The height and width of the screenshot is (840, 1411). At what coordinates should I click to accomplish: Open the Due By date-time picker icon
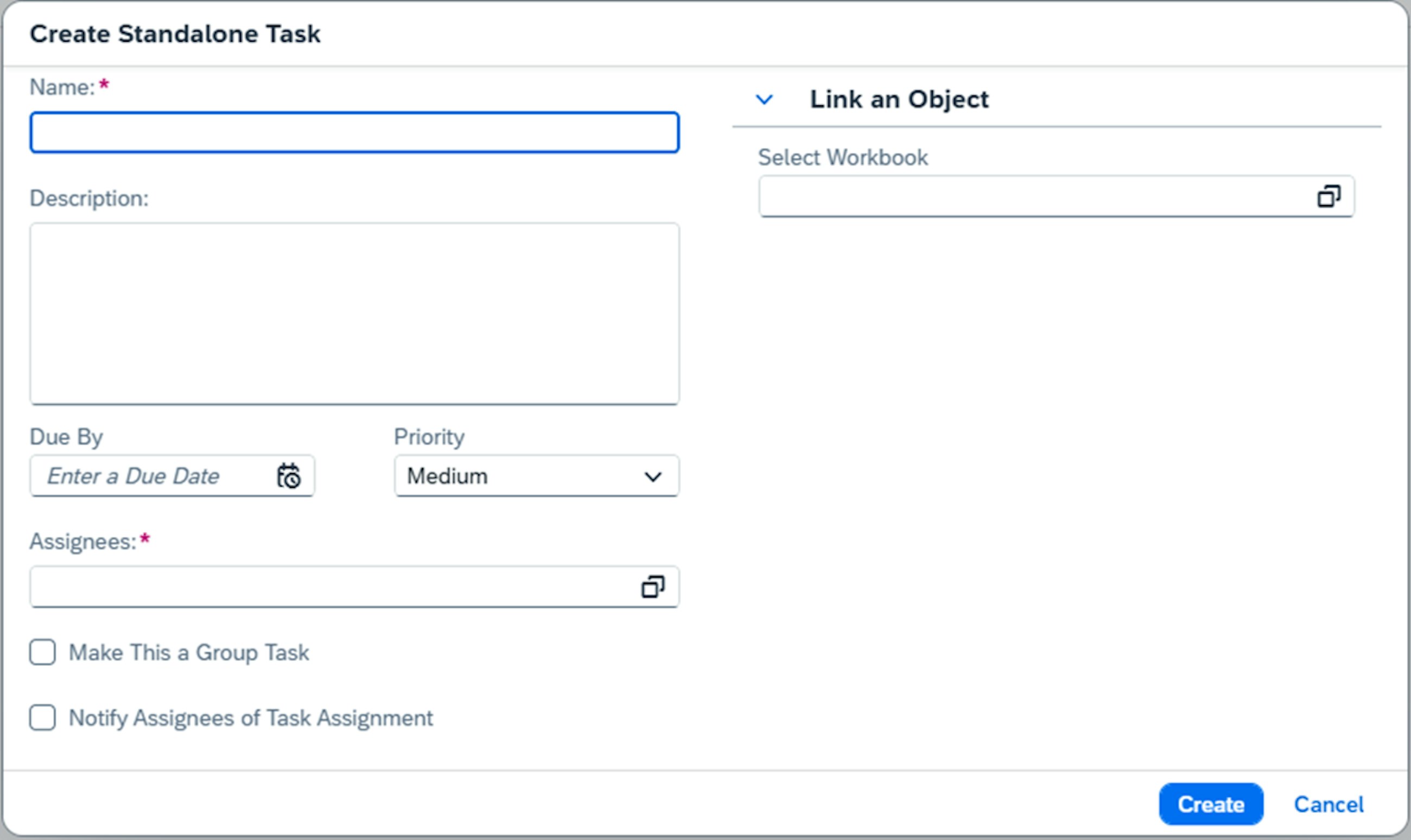(x=289, y=476)
